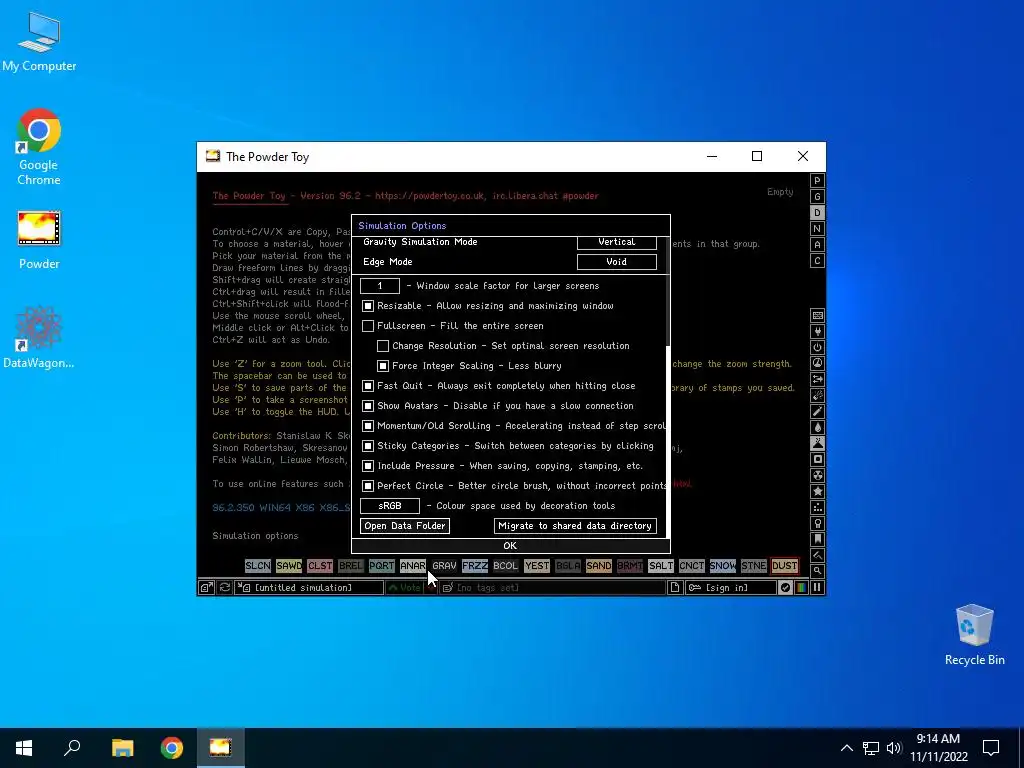Select the Powders category pile icon
This screenshot has height=768, width=1024.
[817, 443]
